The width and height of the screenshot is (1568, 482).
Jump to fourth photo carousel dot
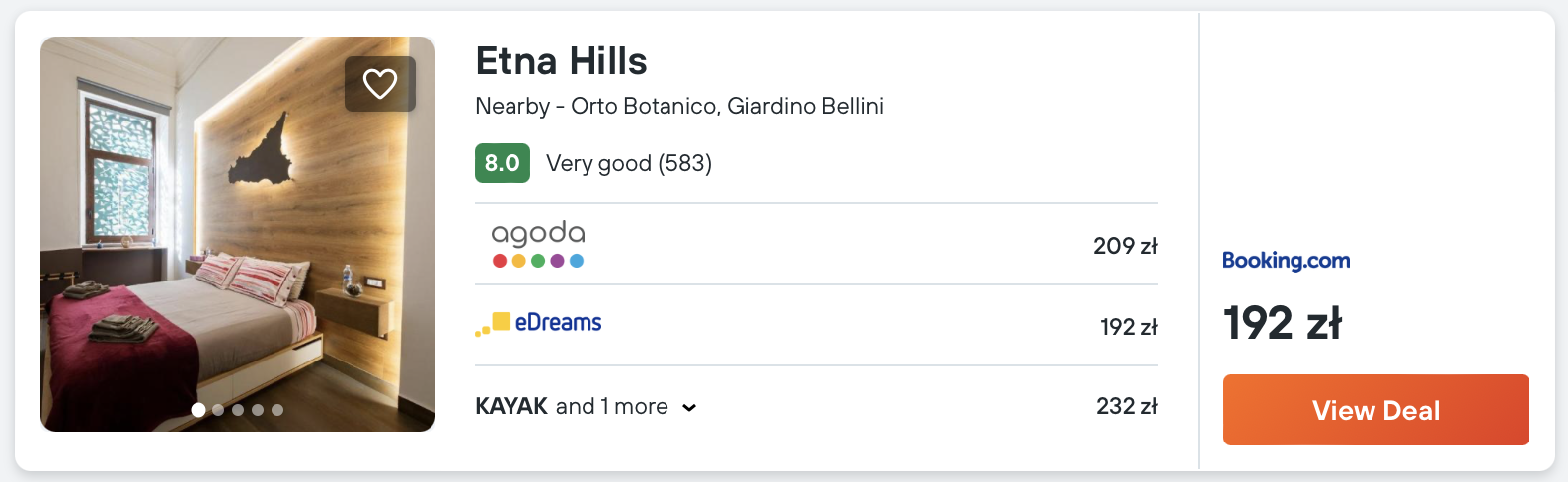coord(258,410)
